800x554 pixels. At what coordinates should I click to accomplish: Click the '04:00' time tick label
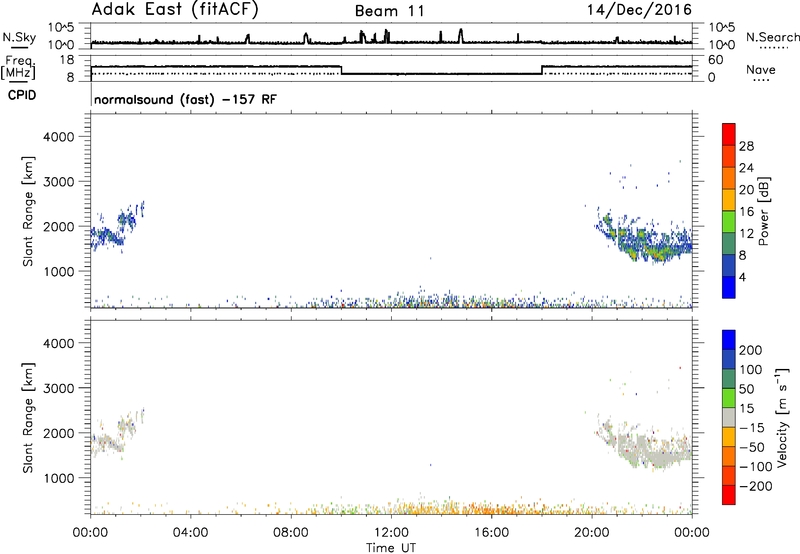[190, 533]
